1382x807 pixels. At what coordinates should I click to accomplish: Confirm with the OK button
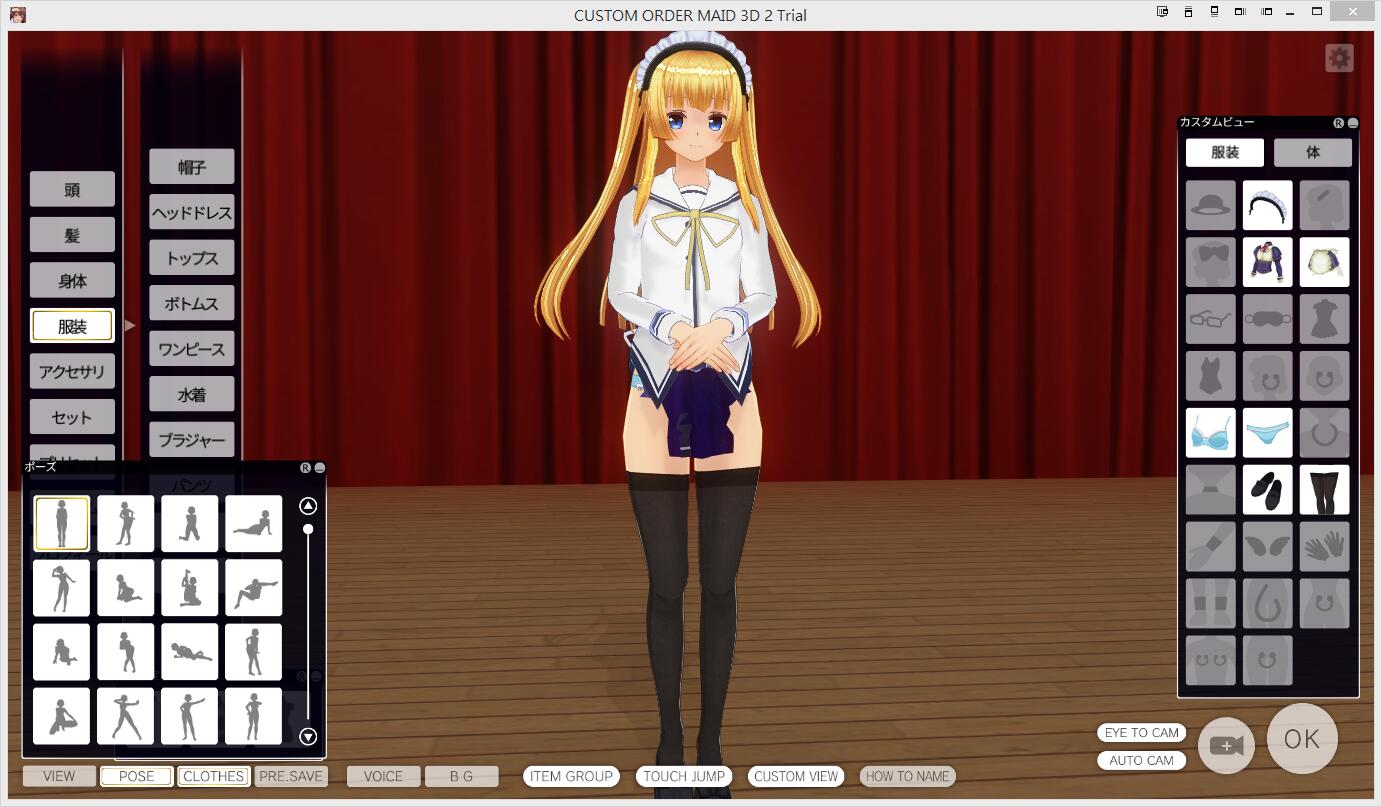click(x=1302, y=739)
